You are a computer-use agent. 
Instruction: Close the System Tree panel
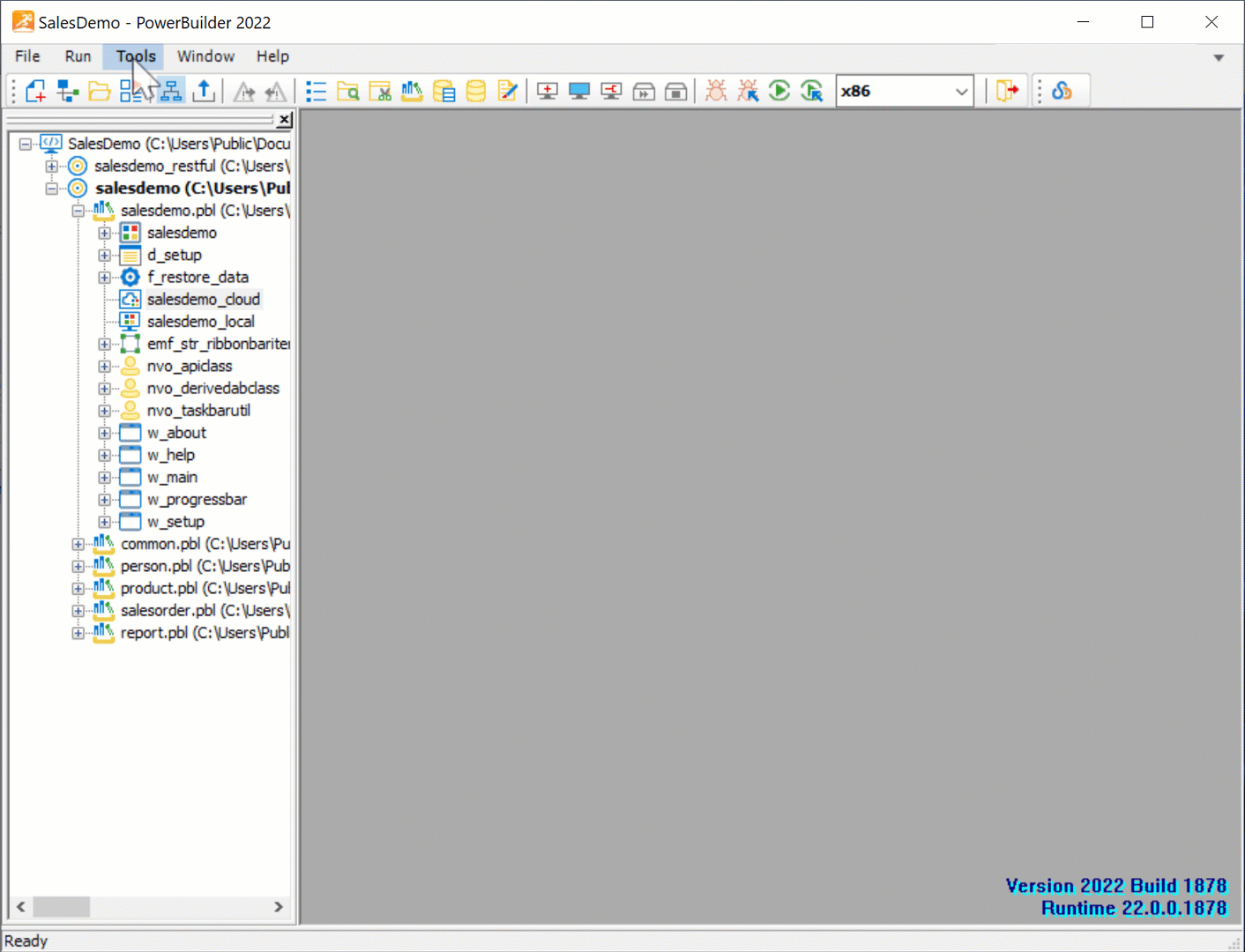click(285, 120)
